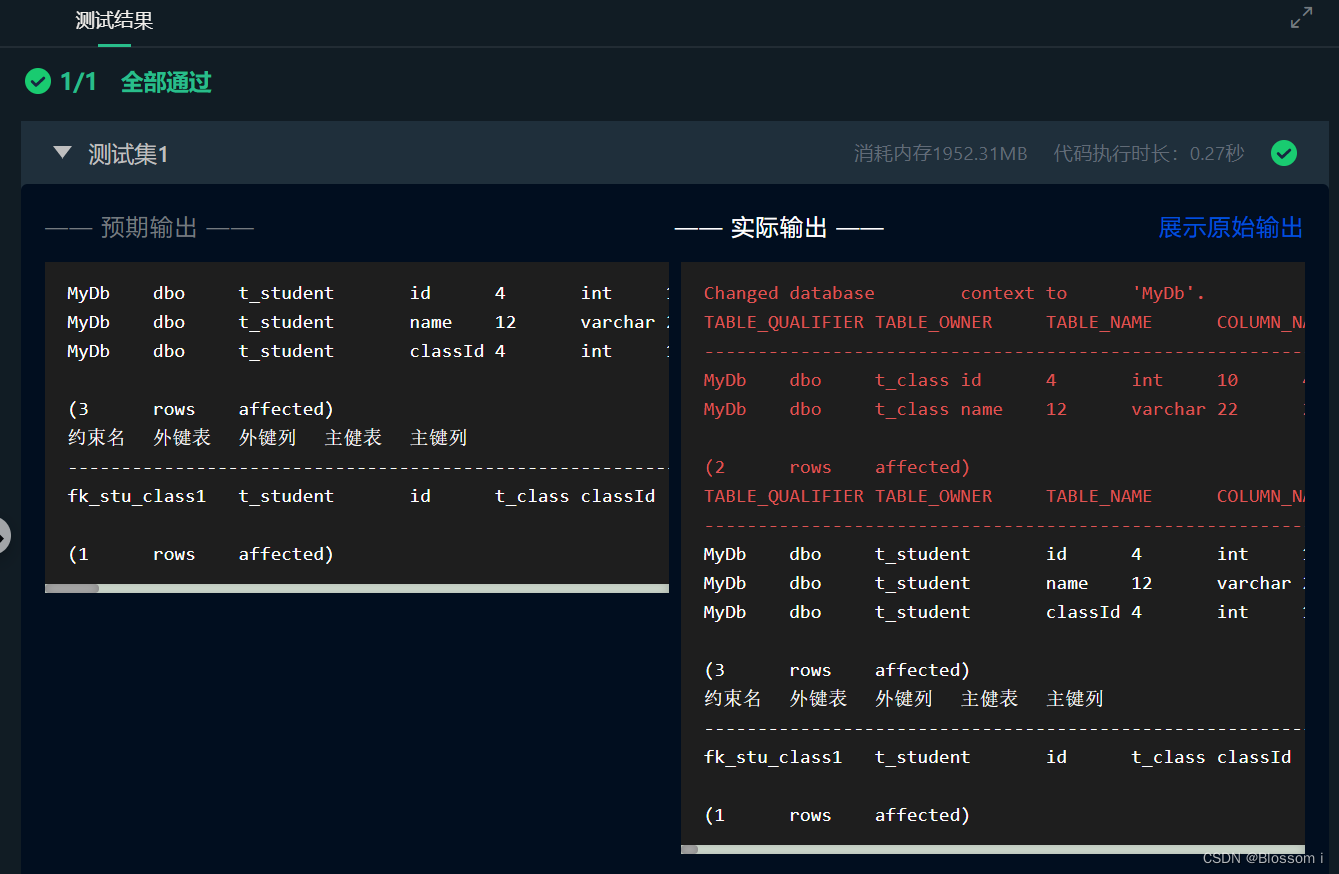Click 外键表 header in expected output

click(x=182, y=437)
